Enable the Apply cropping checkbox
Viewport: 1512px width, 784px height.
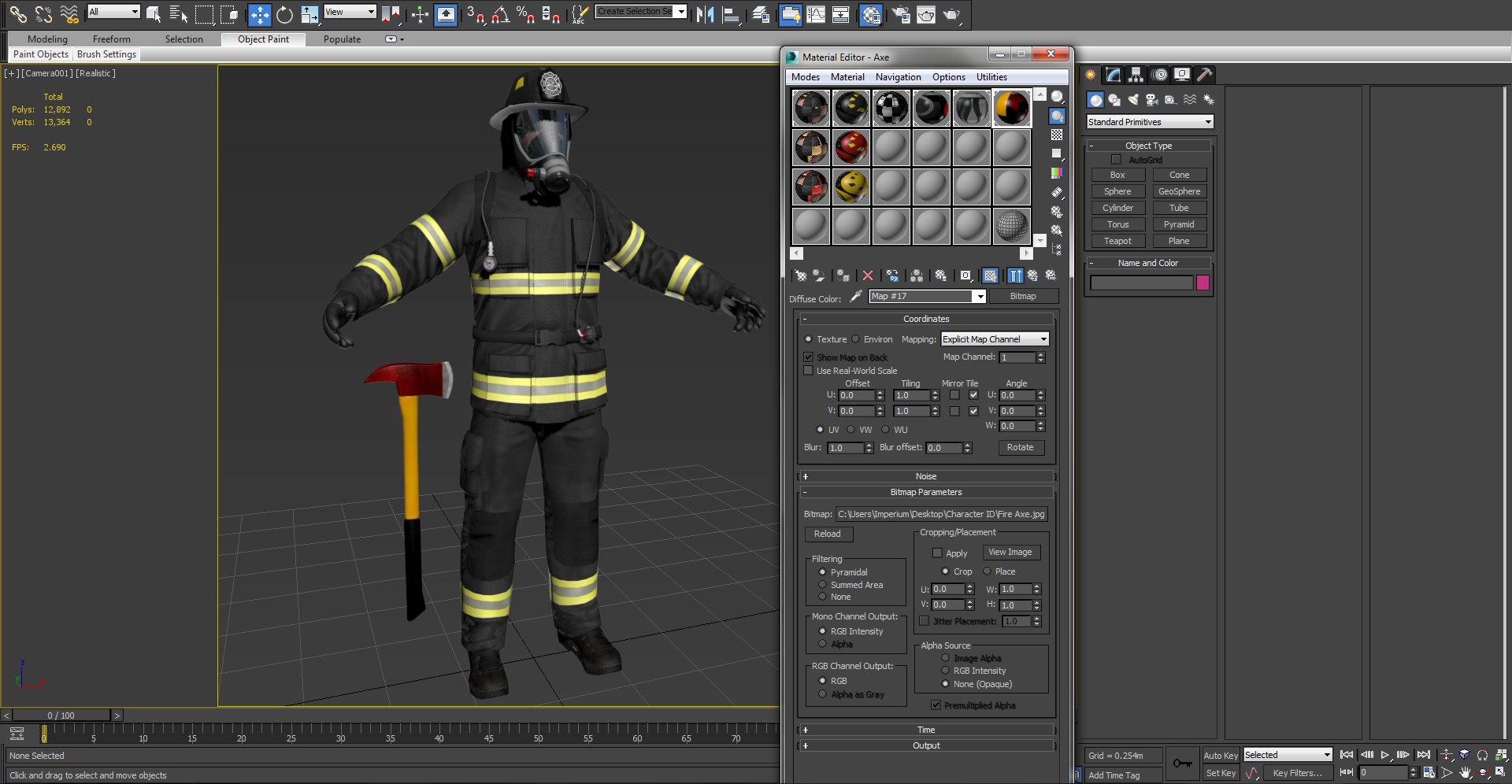(x=937, y=553)
